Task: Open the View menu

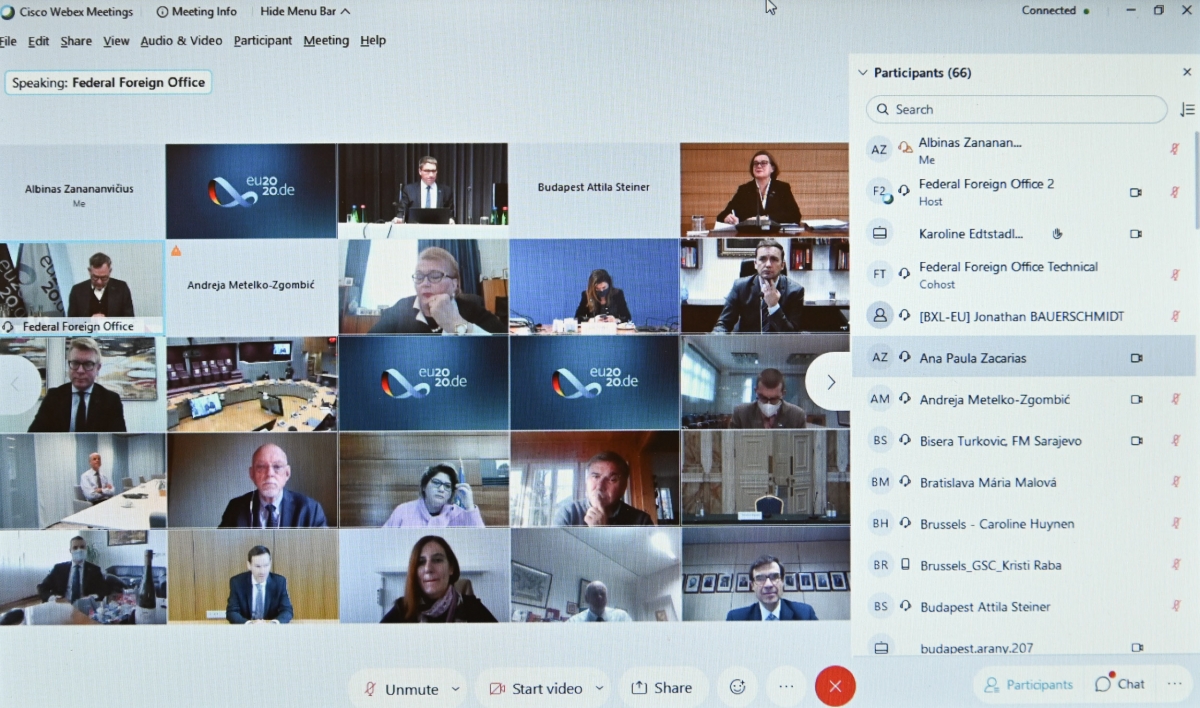Action: click(x=116, y=41)
